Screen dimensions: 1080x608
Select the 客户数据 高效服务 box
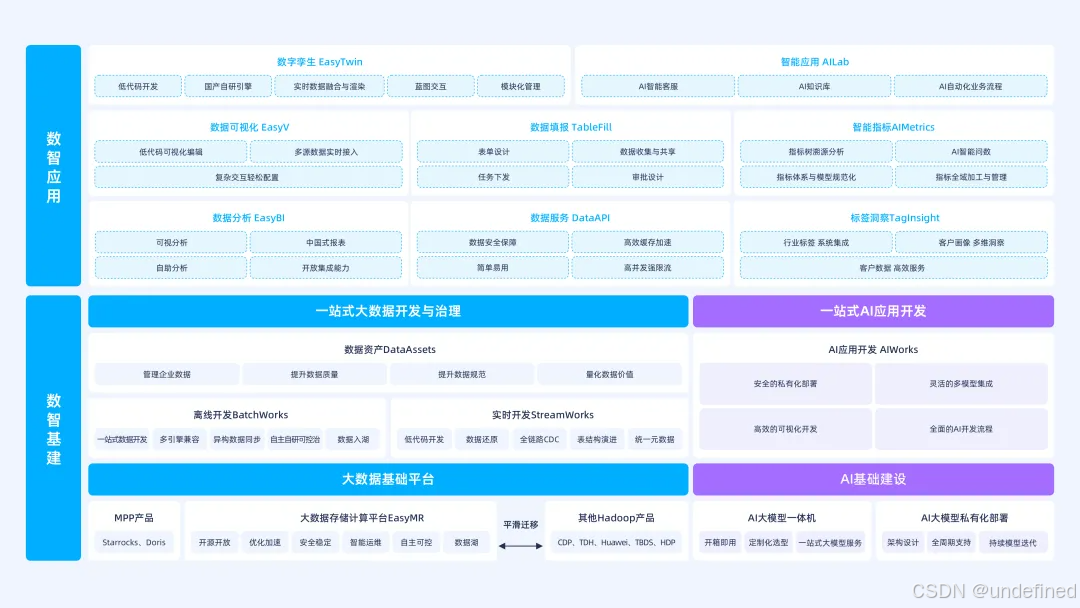[x=893, y=268]
